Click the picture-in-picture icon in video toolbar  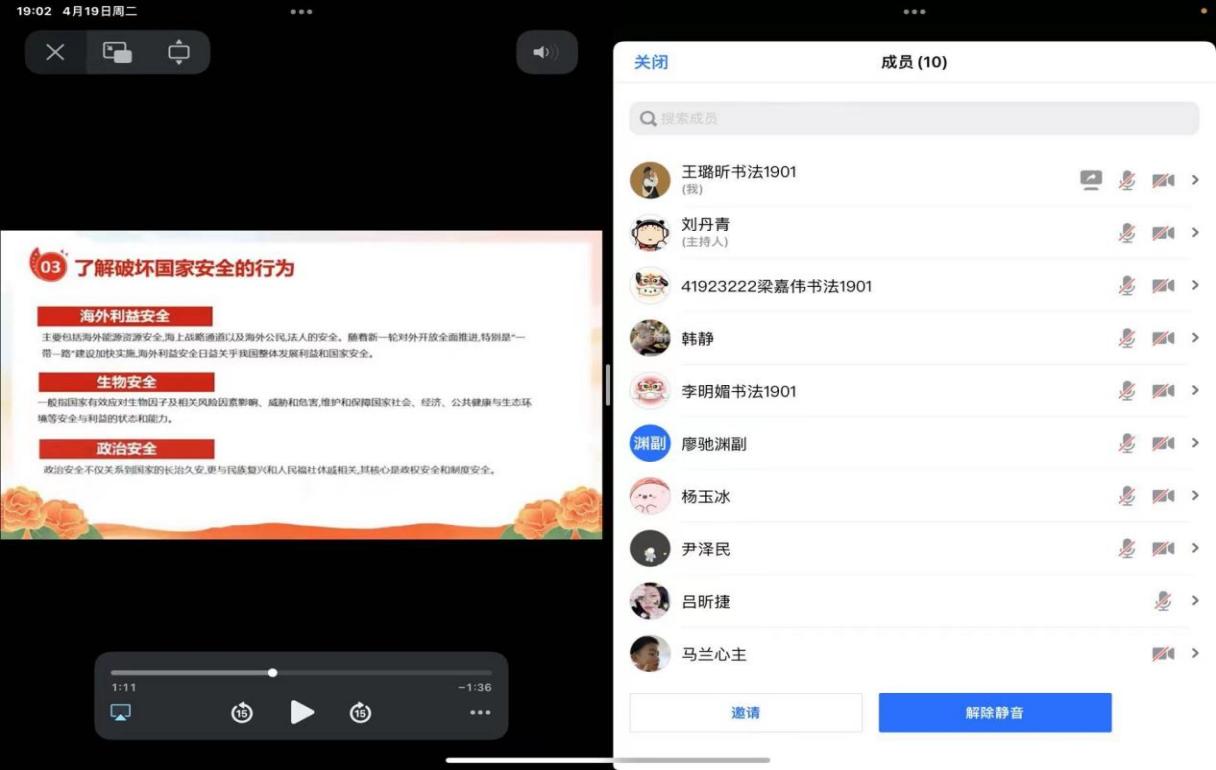[x=117, y=53]
